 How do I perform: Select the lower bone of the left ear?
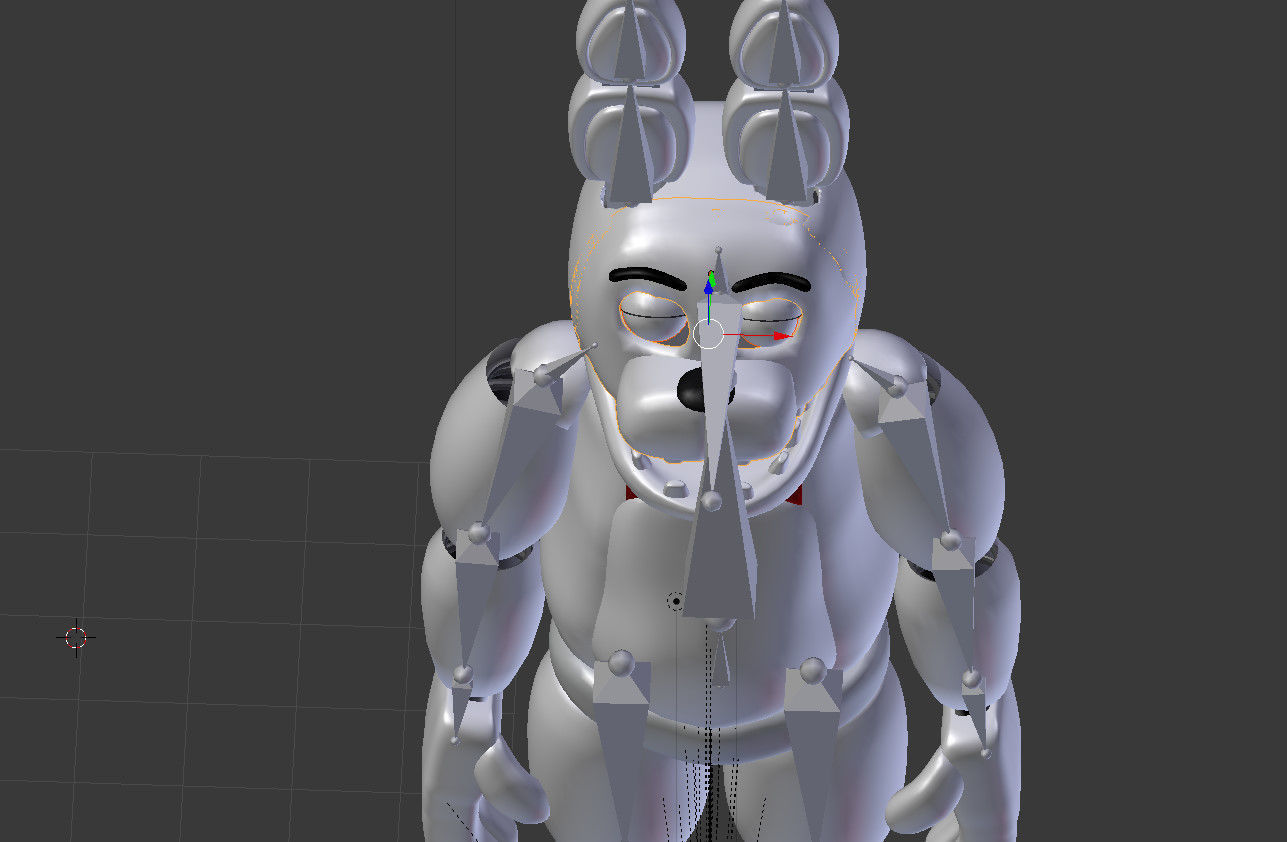click(632, 145)
